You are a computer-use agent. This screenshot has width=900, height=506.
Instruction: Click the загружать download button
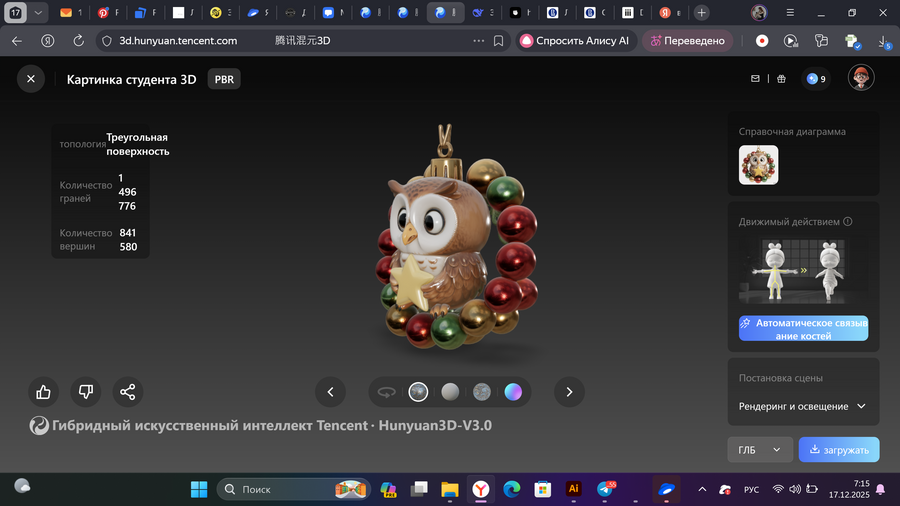839,450
